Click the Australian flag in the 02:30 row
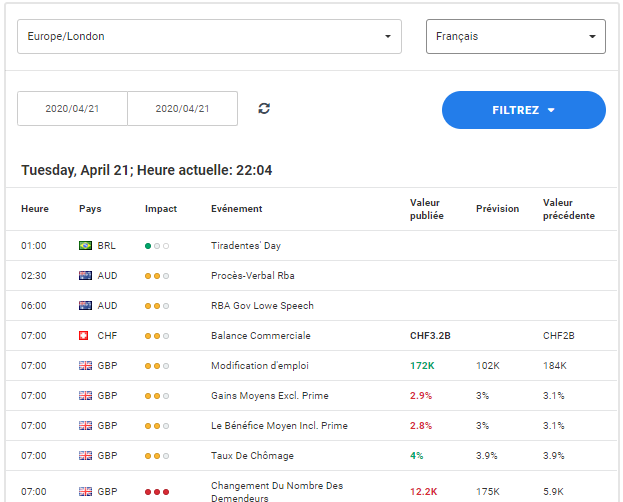This screenshot has height=502, width=623. coord(85,276)
